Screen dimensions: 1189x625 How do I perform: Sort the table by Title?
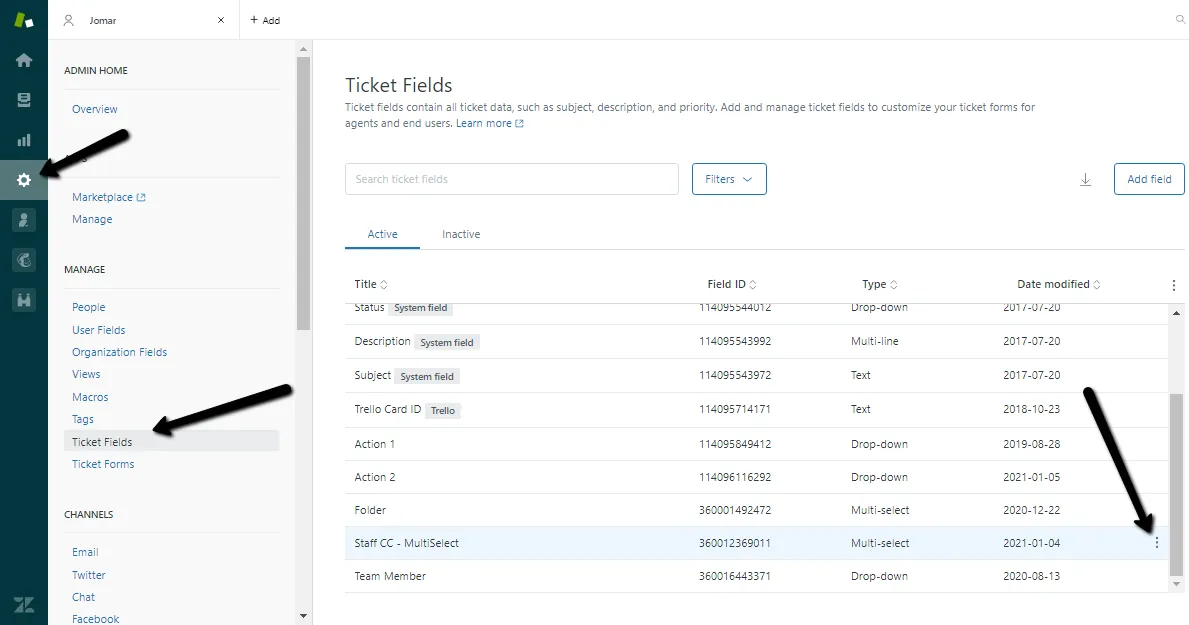371,284
